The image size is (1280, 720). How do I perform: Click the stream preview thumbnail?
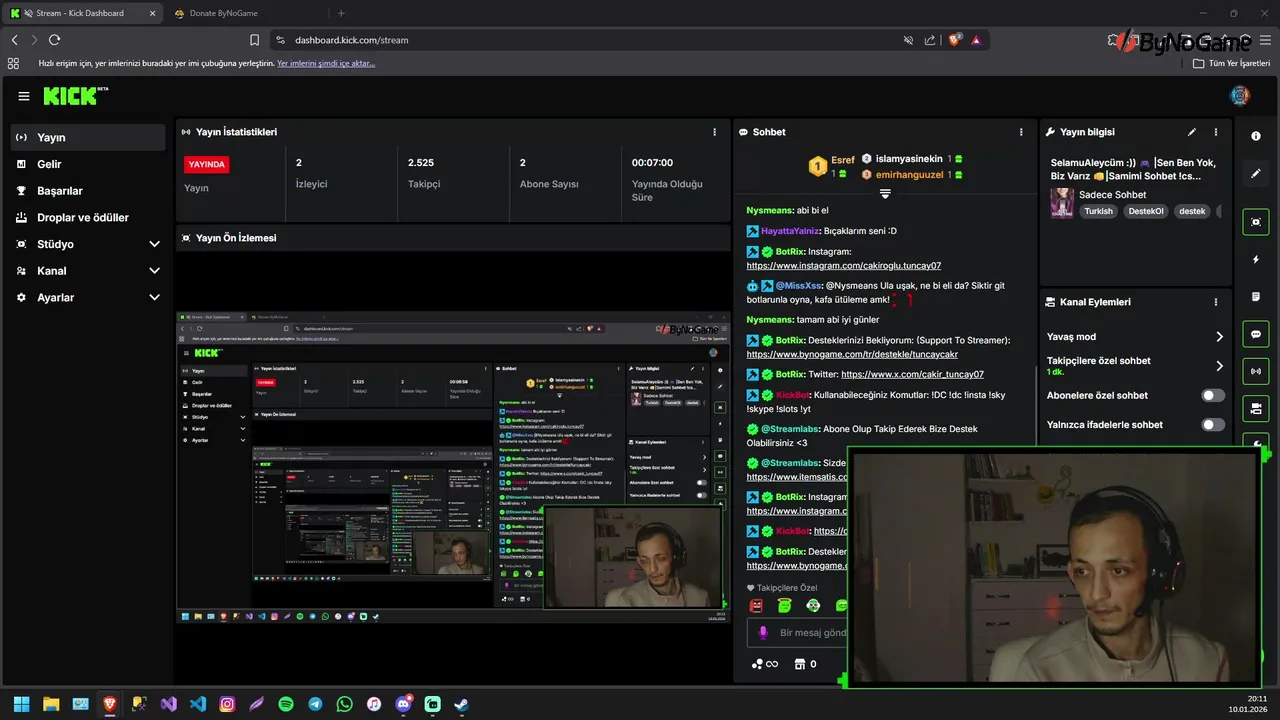pyautogui.click(x=453, y=467)
